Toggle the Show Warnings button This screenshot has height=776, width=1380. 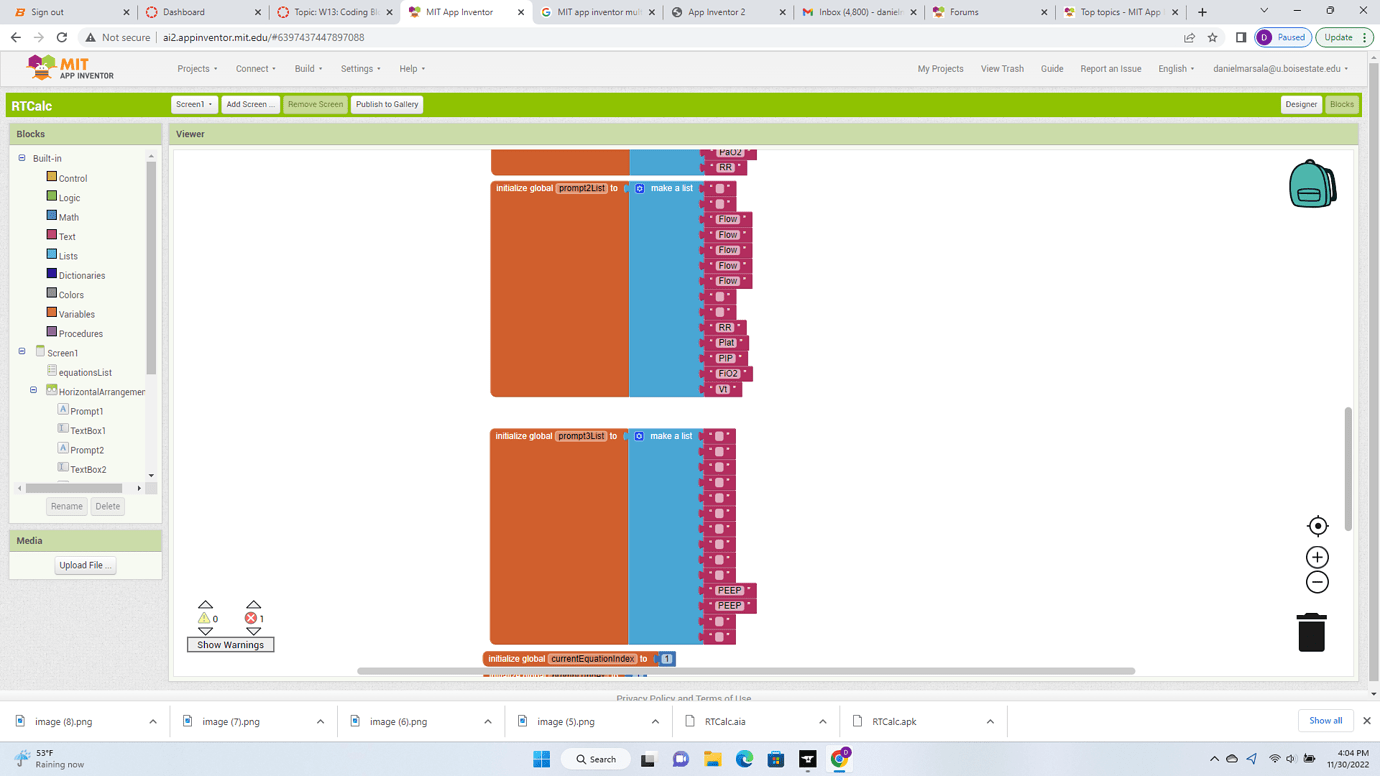(230, 645)
